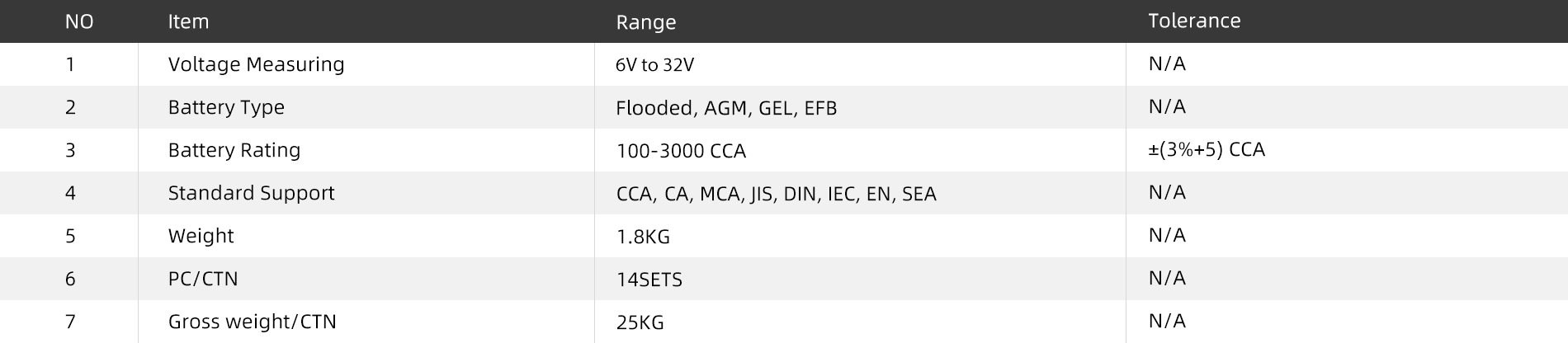
Task: Select the Weight item cell
Action: pyautogui.click(x=201, y=236)
